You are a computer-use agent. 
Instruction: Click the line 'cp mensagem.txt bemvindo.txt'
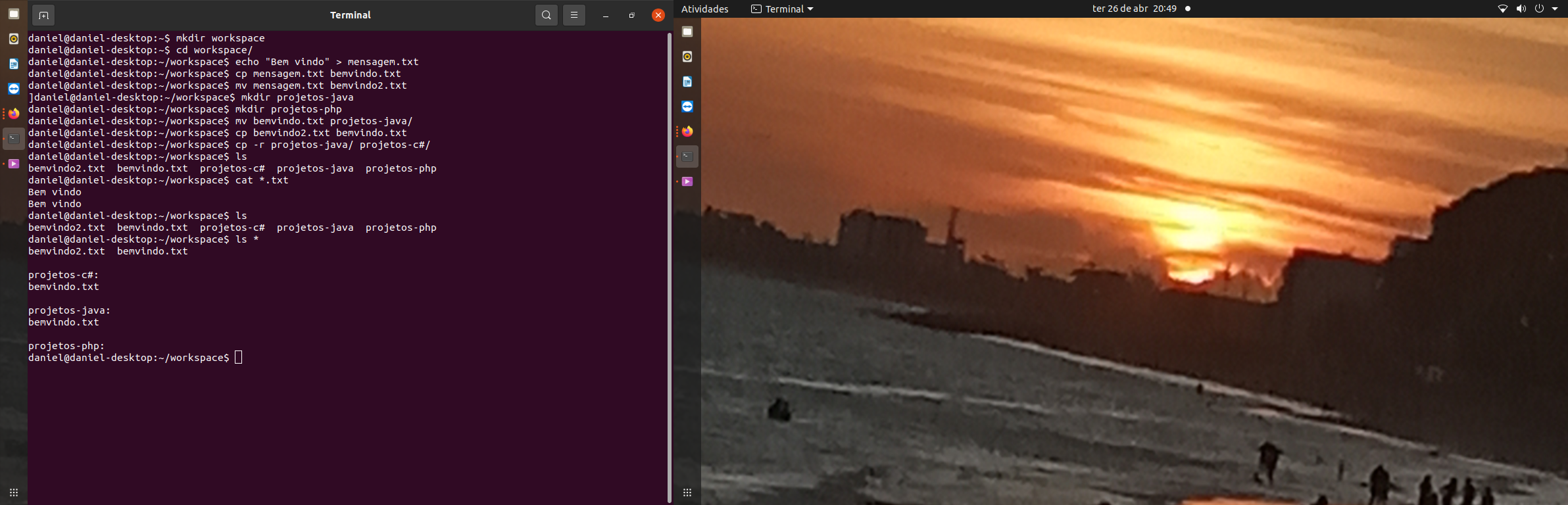[x=318, y=74]
